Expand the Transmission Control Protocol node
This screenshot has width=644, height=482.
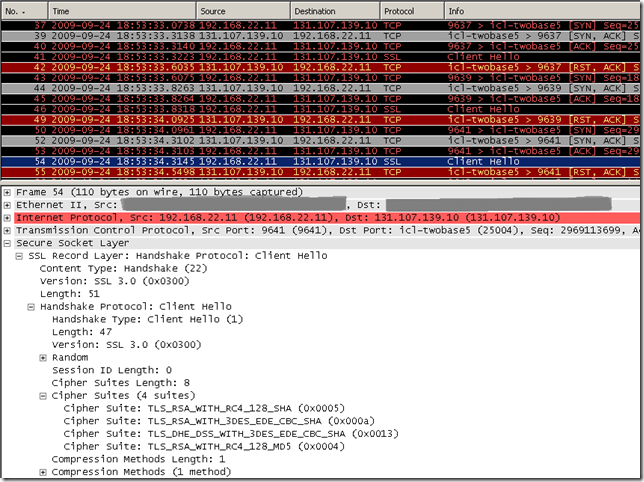click(7, 230)
